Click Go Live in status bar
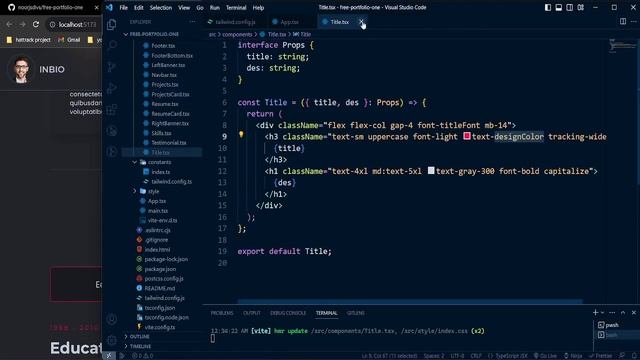Viewport: 640px width, 360px height. pos(545,356)
